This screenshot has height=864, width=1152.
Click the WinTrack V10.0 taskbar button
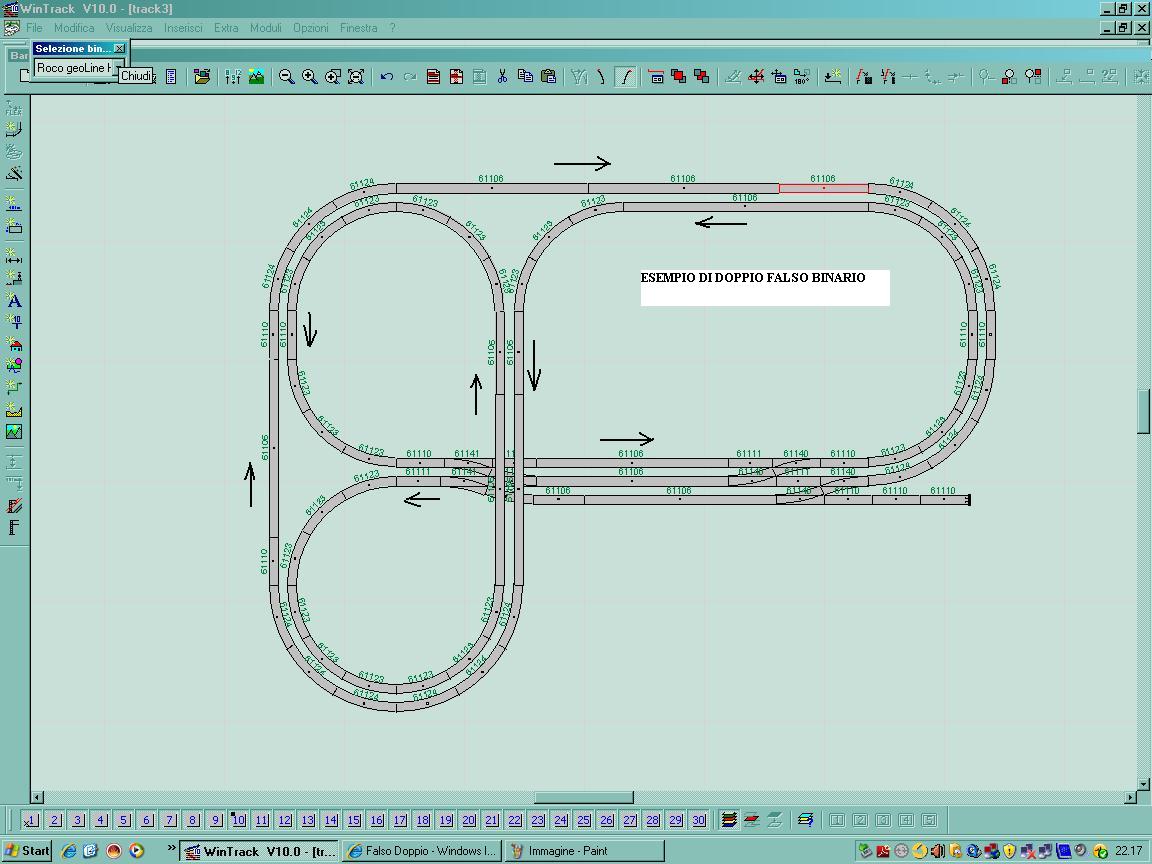click(259, 851)
